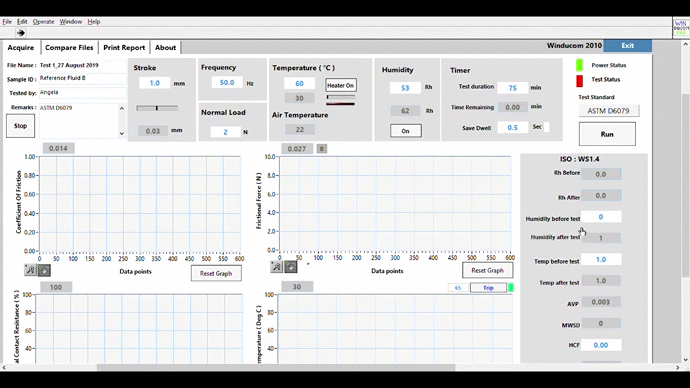Screen dimensions: 690x388
Task: Select pan hand tool under Coefficient of Friction graph
Action: click(44, 270)
